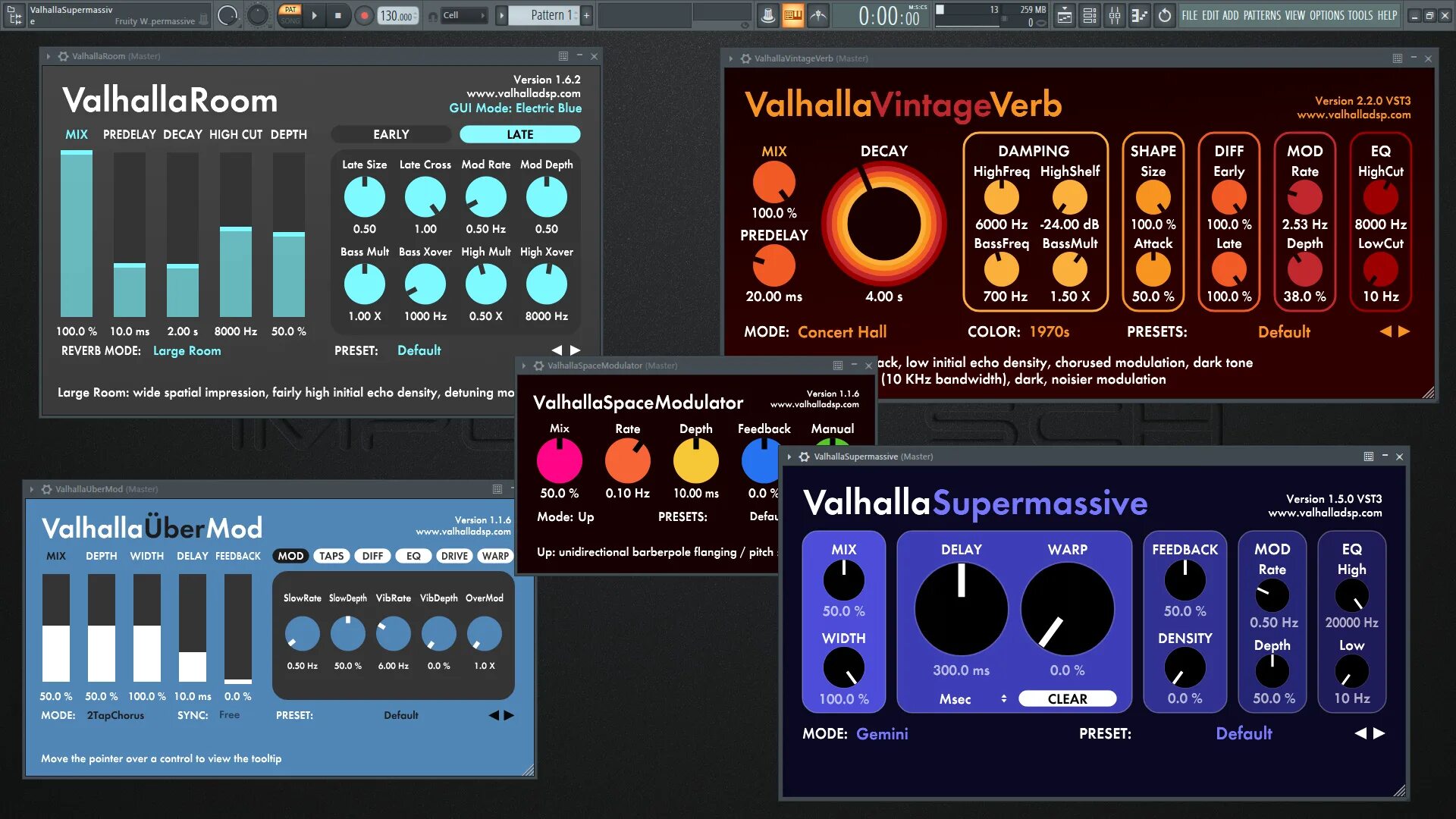This screenshot has height=819, width=1456.
Task: Open ValhallaUberMod gear settings icon
Action: [46, 489]
